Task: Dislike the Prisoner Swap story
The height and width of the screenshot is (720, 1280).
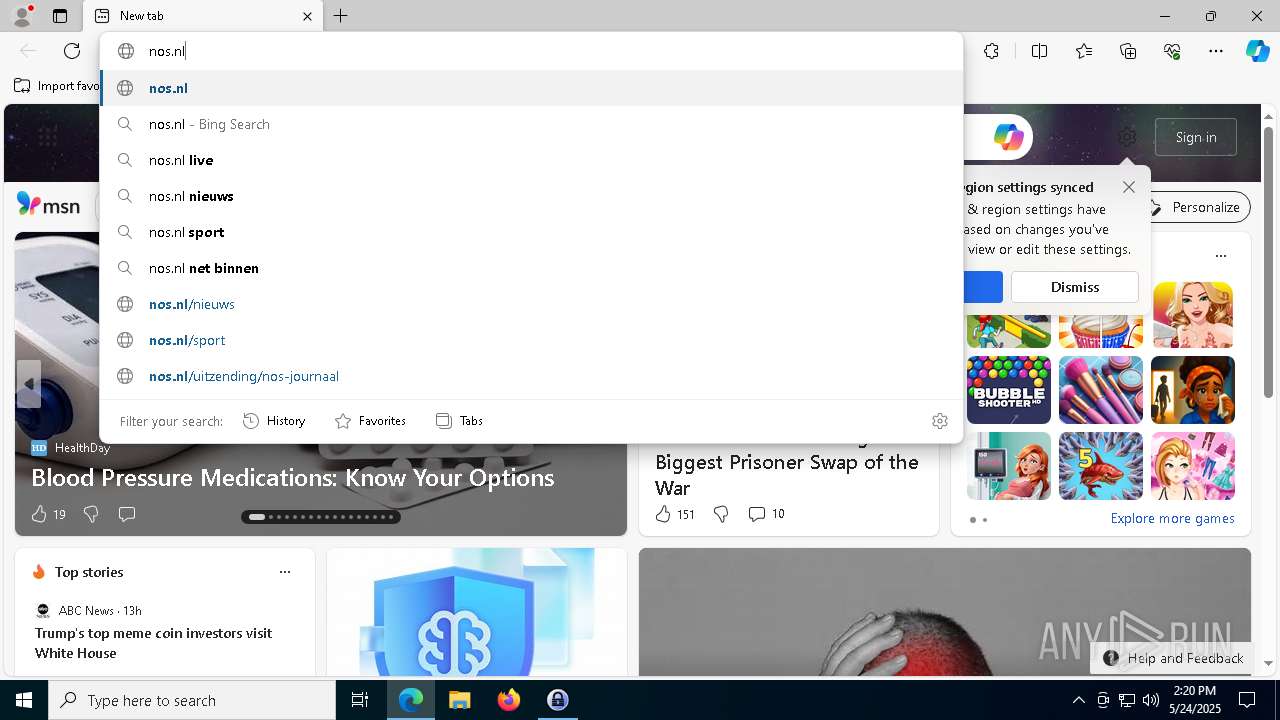Action: pyautogui.click(x=721, y=514)
